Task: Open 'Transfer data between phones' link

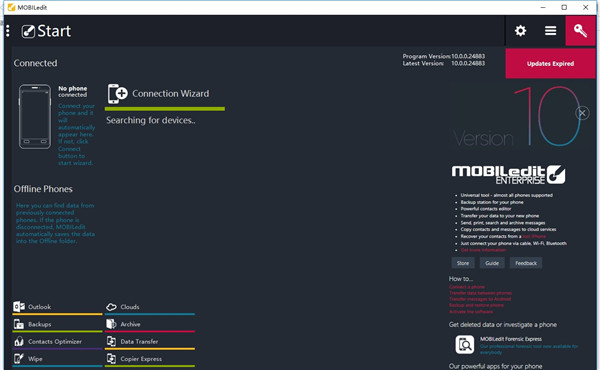Action: coord(481,293)
